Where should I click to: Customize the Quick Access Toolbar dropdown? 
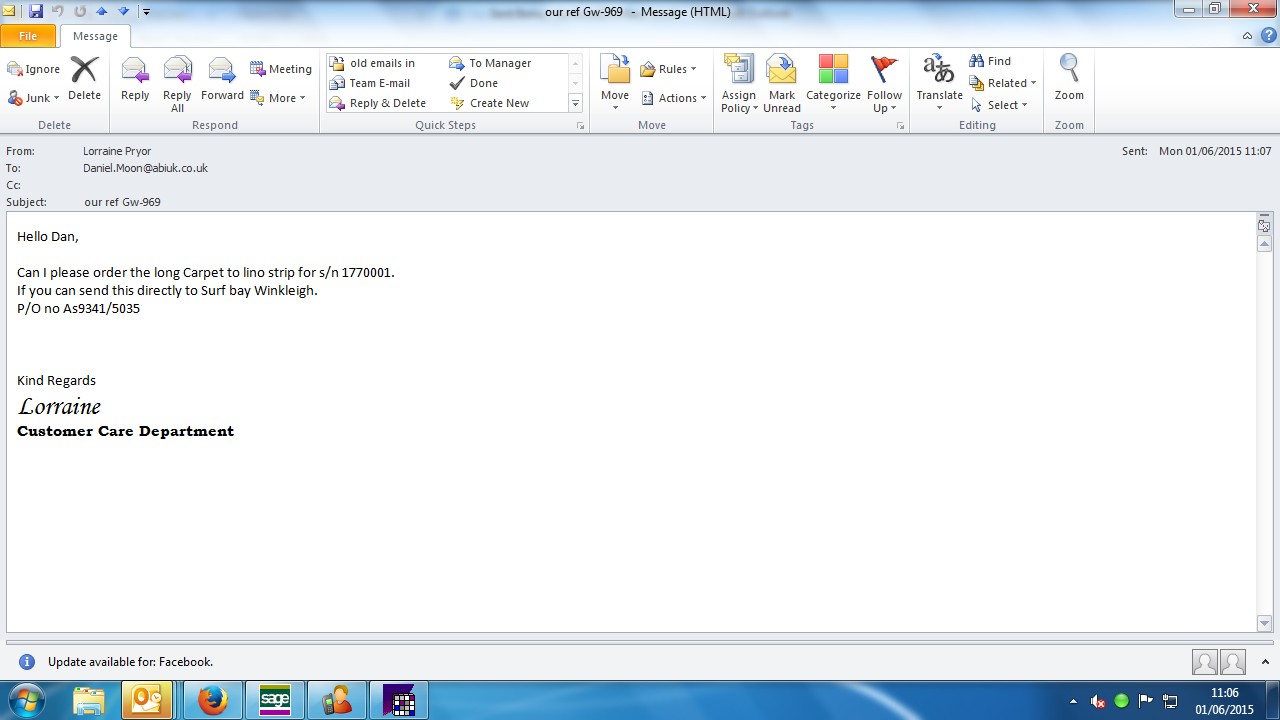146,12
